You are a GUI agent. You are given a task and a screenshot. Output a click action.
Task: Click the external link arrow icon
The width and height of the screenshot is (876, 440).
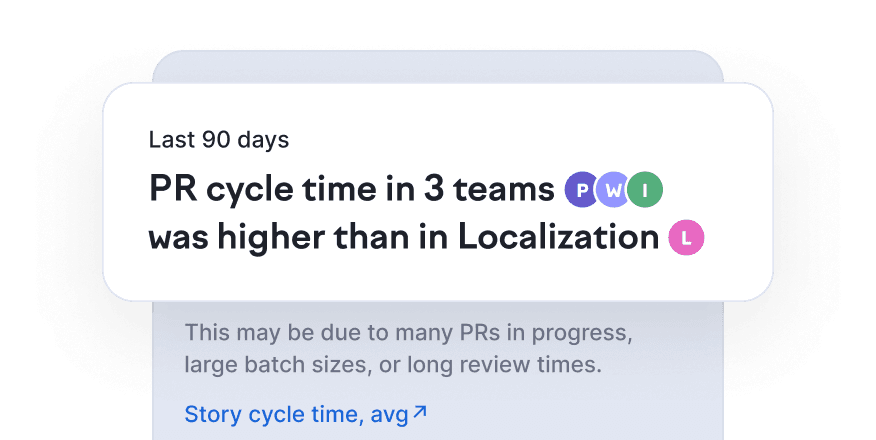pyautogui.click(x=420, y=411)
